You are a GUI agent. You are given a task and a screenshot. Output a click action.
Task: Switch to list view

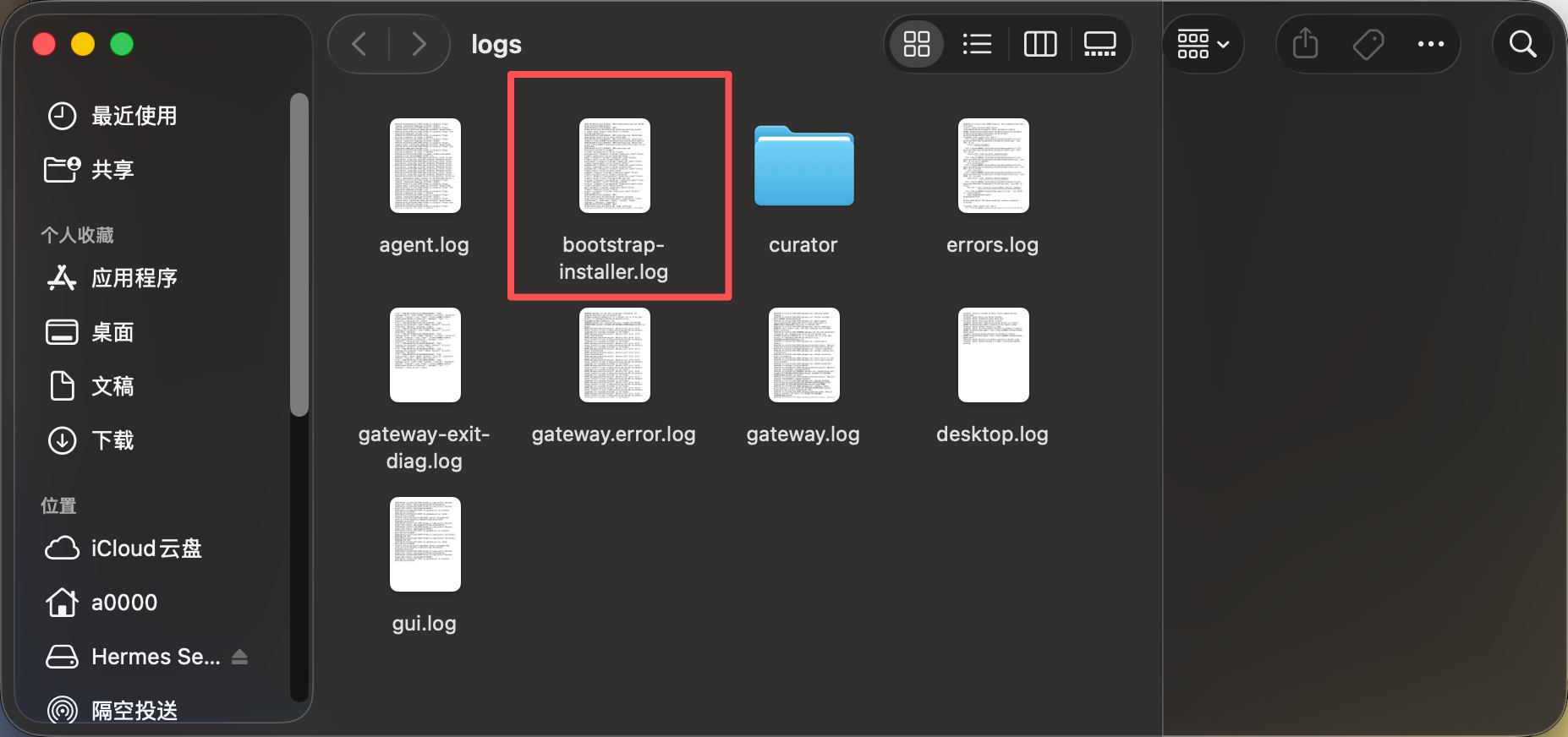(x=977, y=44)
